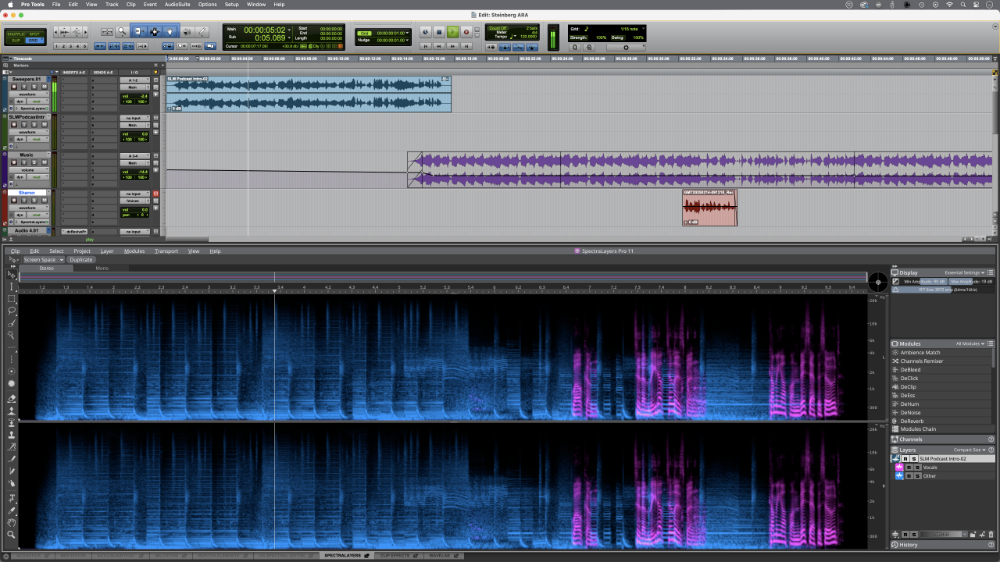This screenshot has height=562, width=1000.
Task: Open Sharon track input selector dropdown
Action: (135, 194)
